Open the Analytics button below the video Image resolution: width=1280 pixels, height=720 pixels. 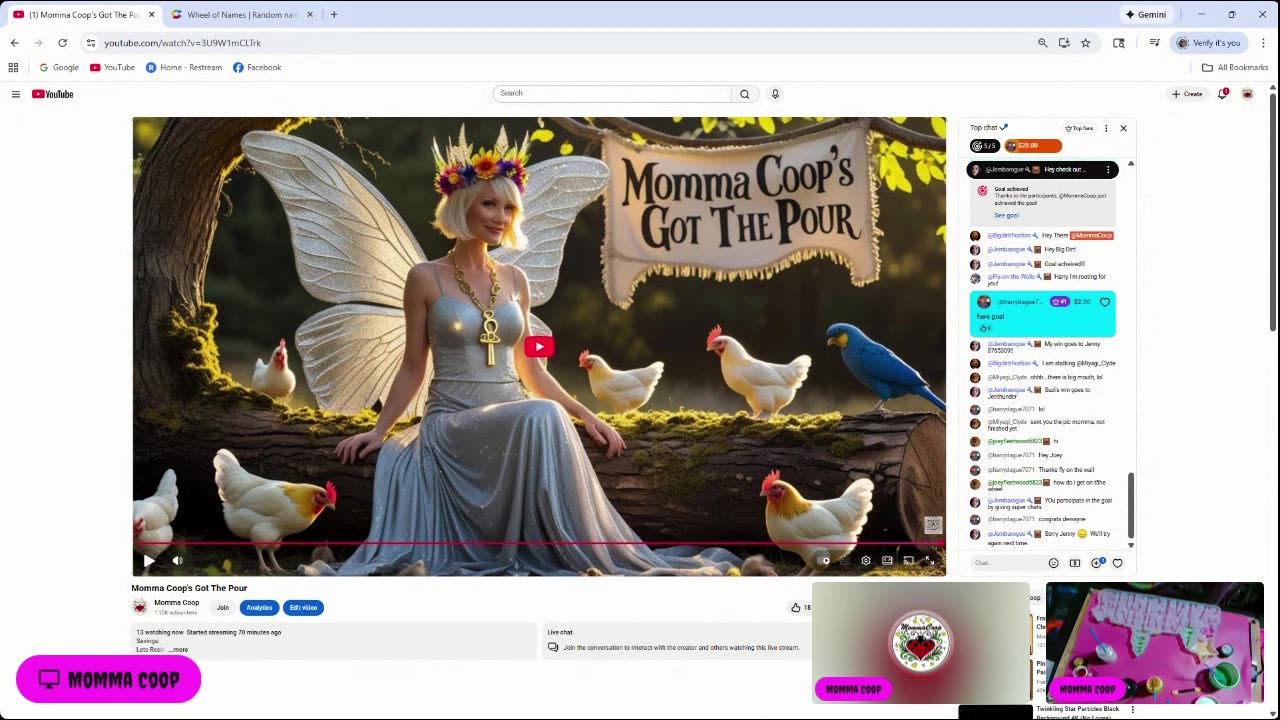(259, 608)
